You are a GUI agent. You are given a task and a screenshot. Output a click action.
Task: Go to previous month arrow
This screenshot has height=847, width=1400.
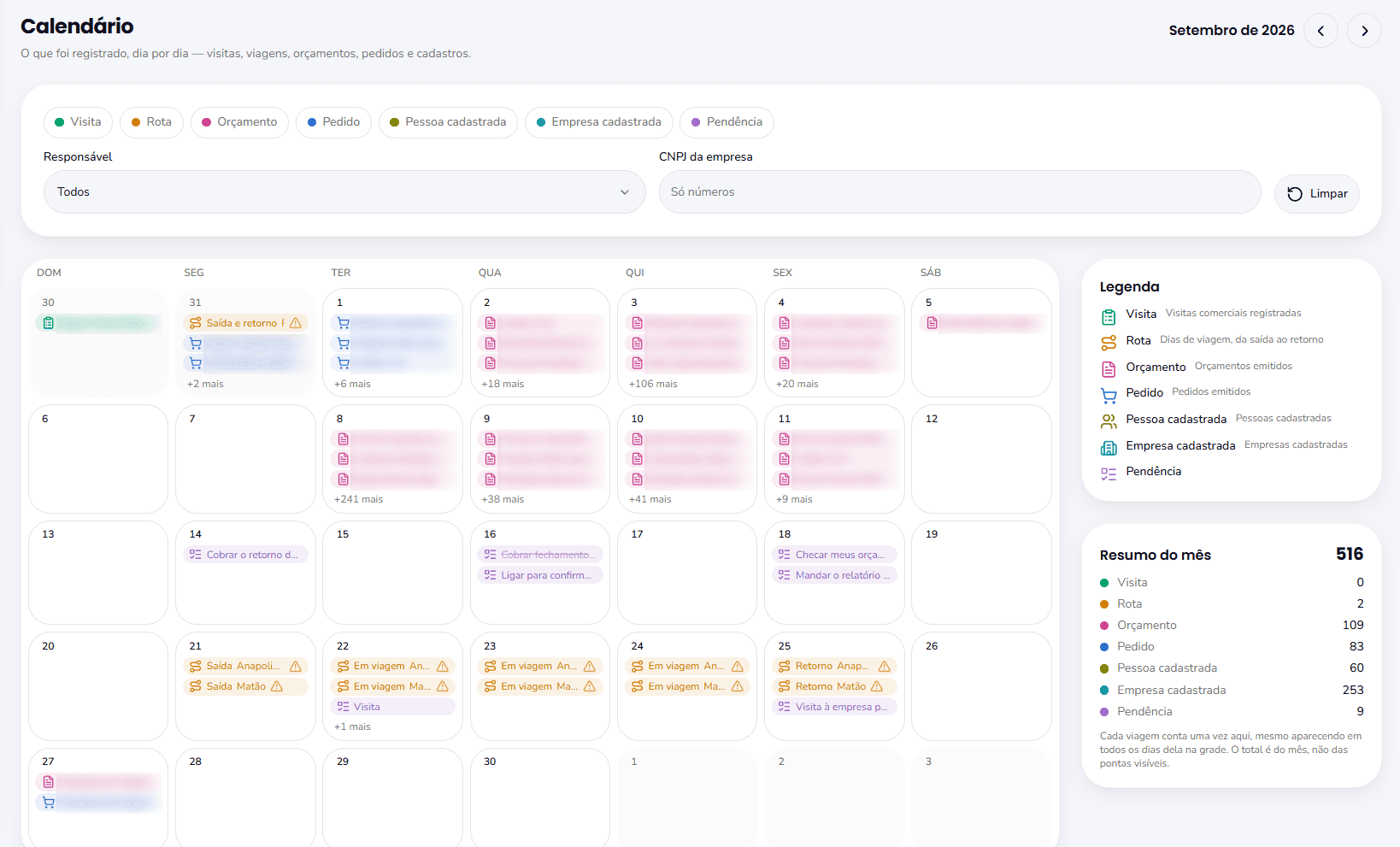pos(1321,31)
